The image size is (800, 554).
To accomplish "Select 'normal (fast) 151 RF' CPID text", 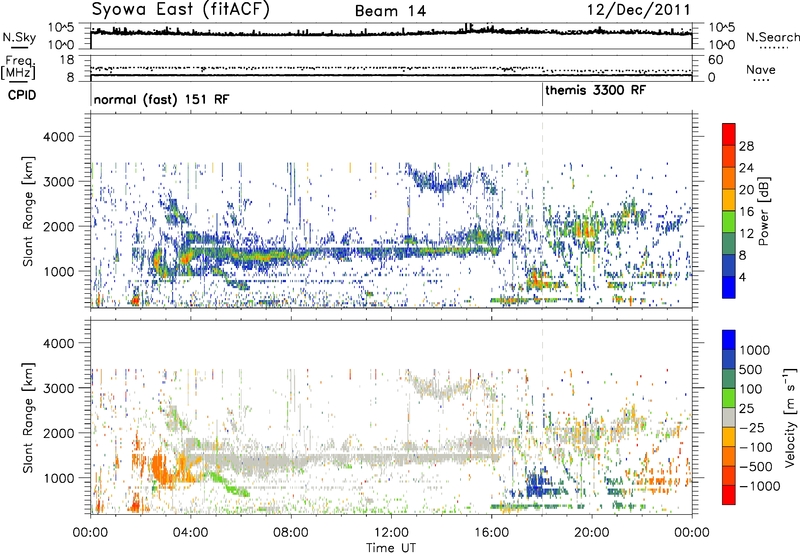I will pyautogui.click(x=161, y=99).
